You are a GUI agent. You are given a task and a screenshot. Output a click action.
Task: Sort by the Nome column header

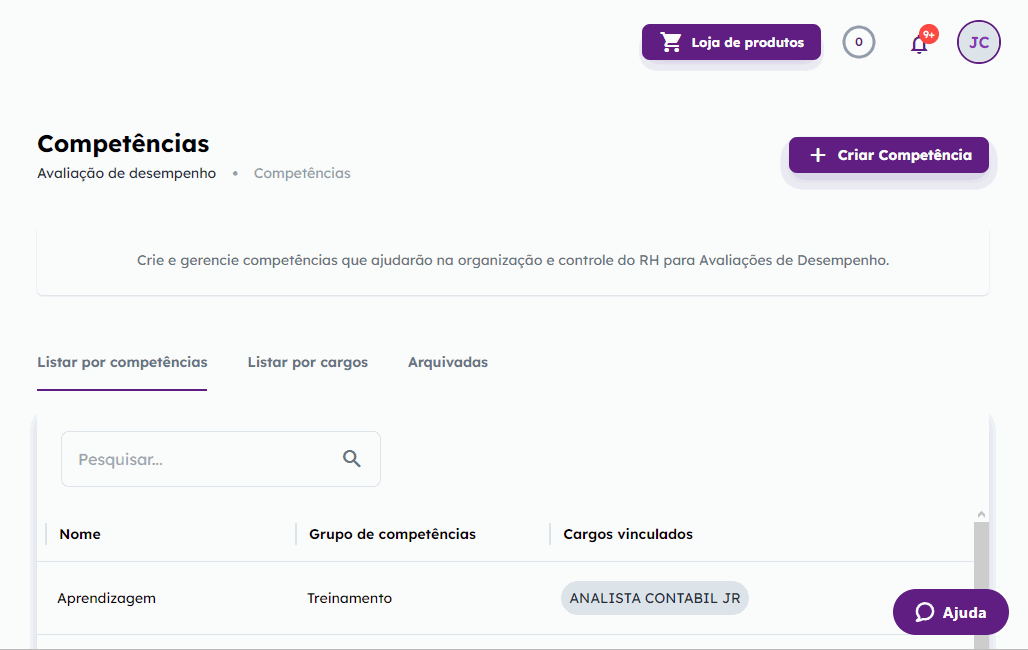(x=80, y=534)
